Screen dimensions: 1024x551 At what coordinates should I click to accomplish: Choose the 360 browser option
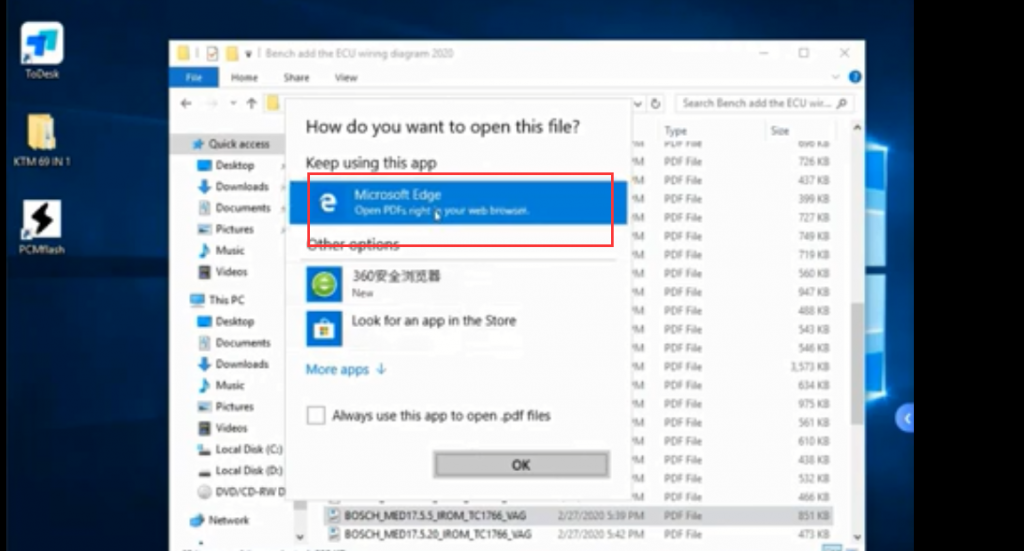point(458,284)
